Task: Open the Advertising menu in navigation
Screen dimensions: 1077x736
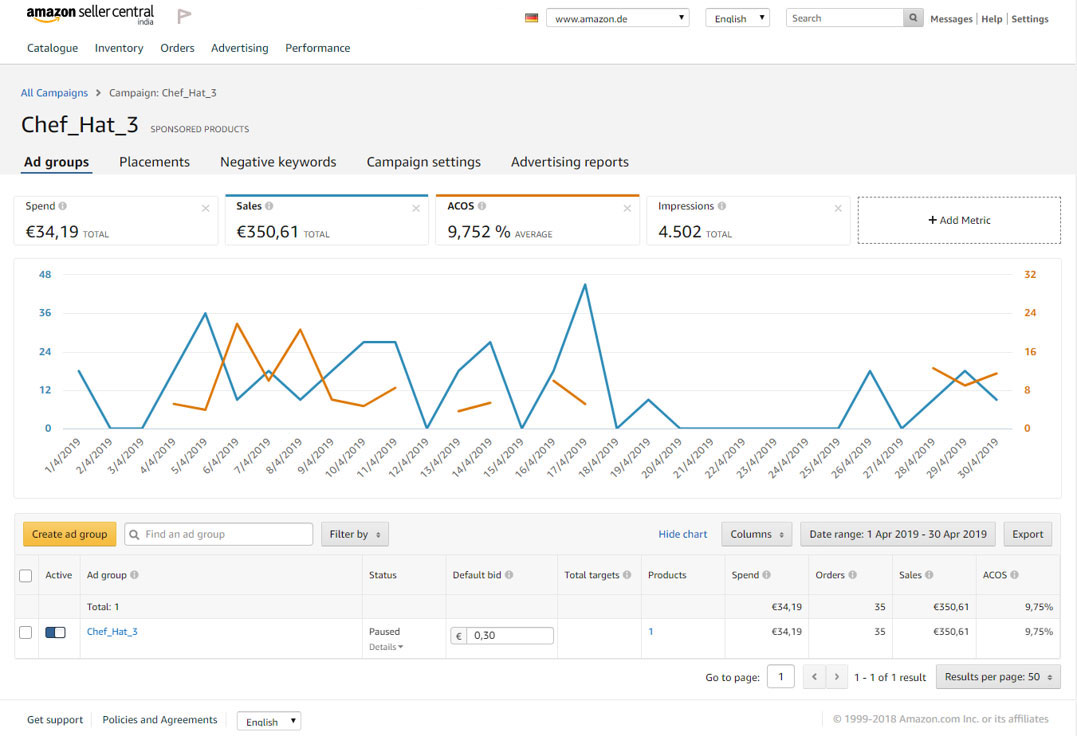Action: (239, 48)
